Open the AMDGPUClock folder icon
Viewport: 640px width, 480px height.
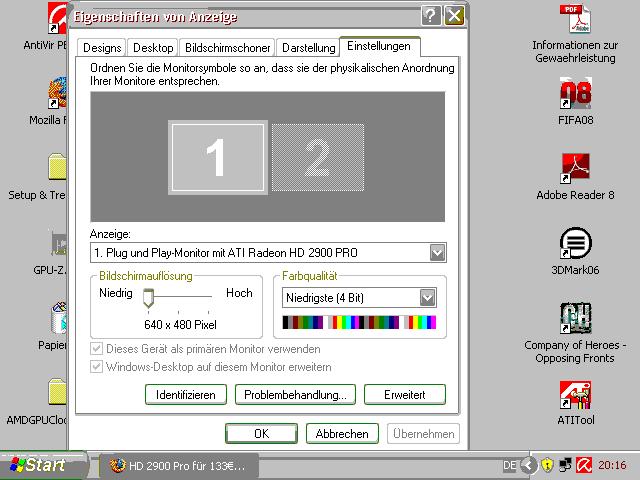(58, 392)
